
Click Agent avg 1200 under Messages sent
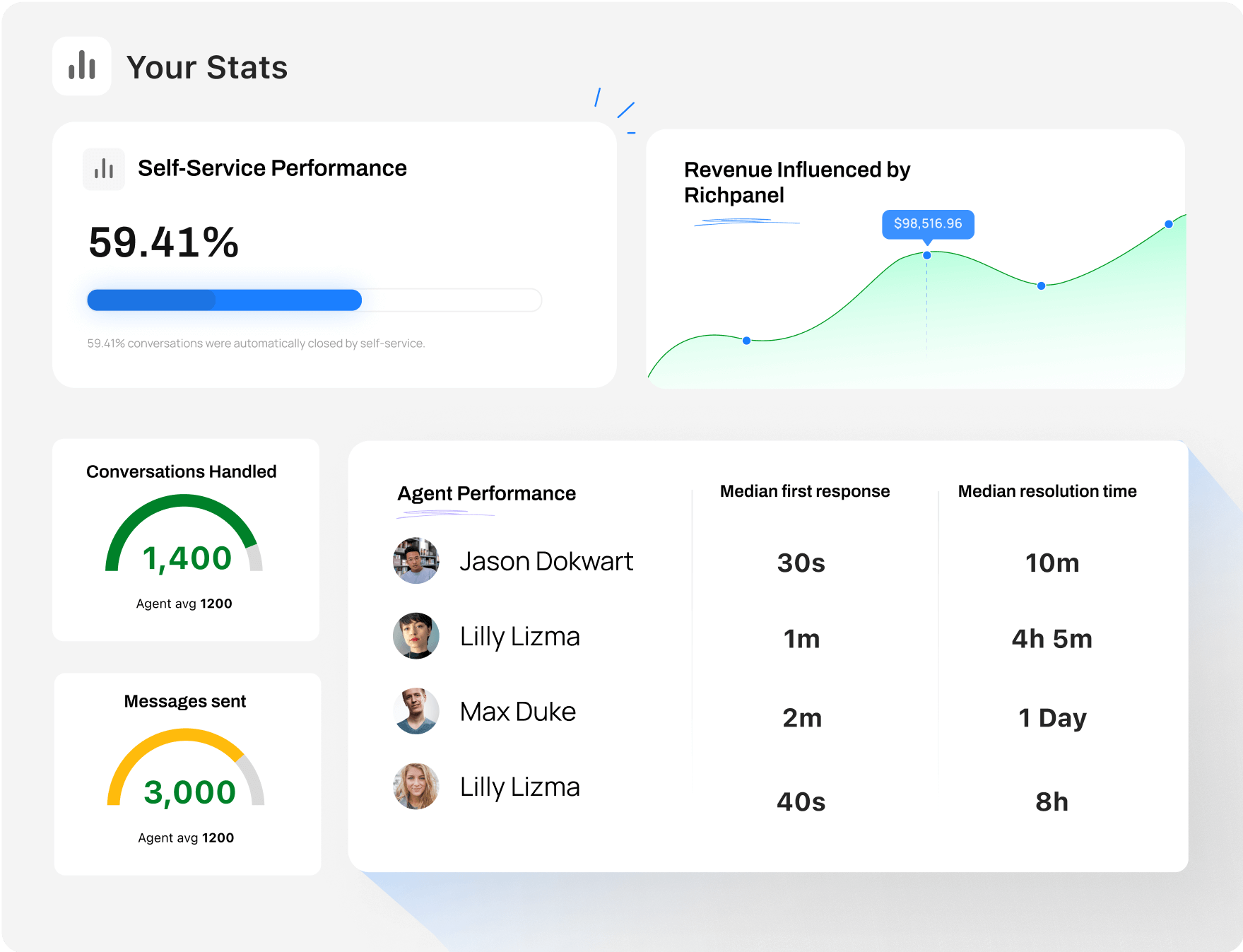point(186,838)
